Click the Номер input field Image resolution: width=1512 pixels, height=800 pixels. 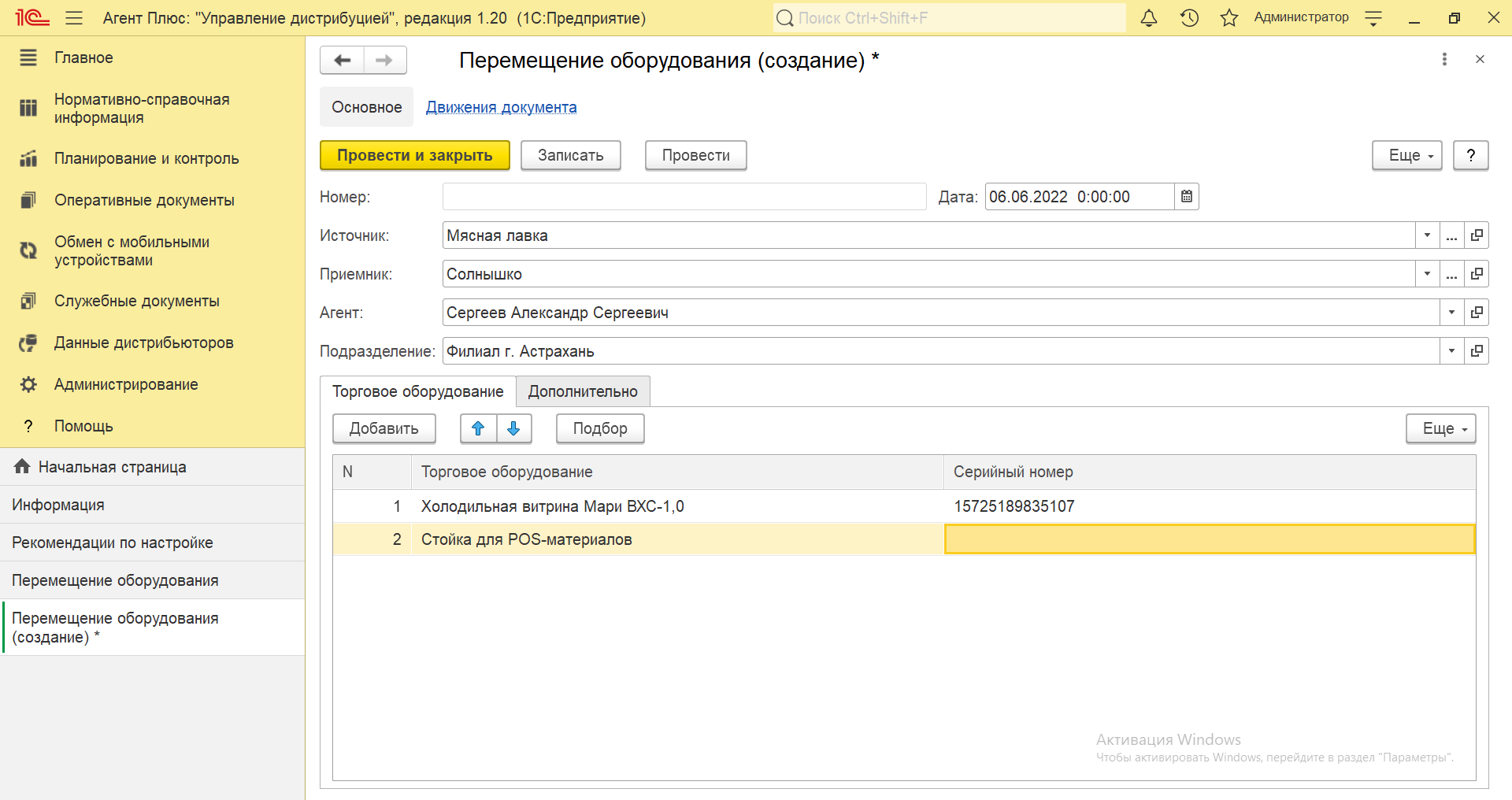click(684, 197)
